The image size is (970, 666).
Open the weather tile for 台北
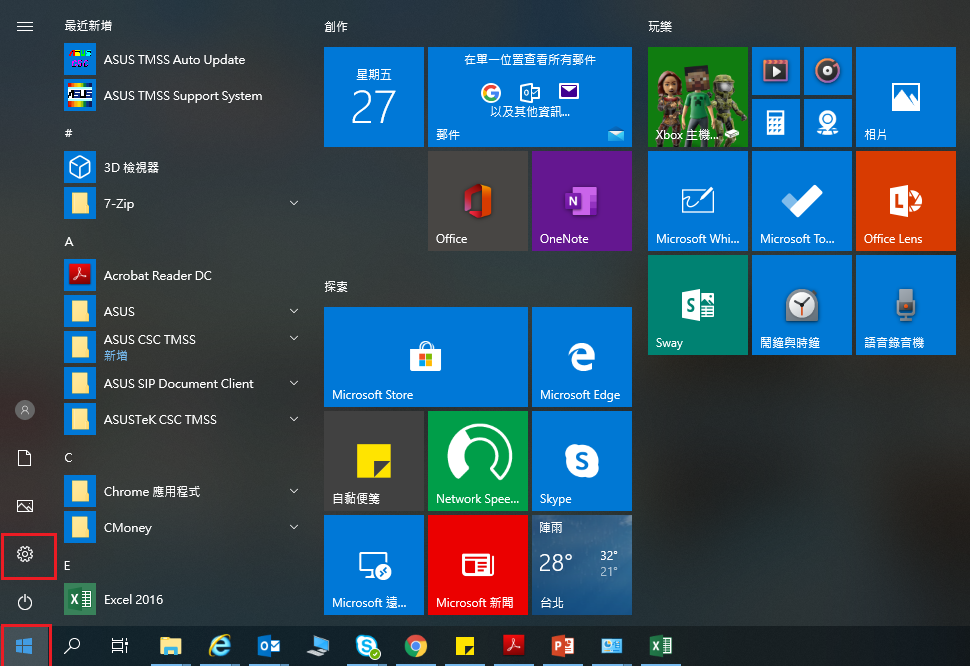[x=582, y=565]
